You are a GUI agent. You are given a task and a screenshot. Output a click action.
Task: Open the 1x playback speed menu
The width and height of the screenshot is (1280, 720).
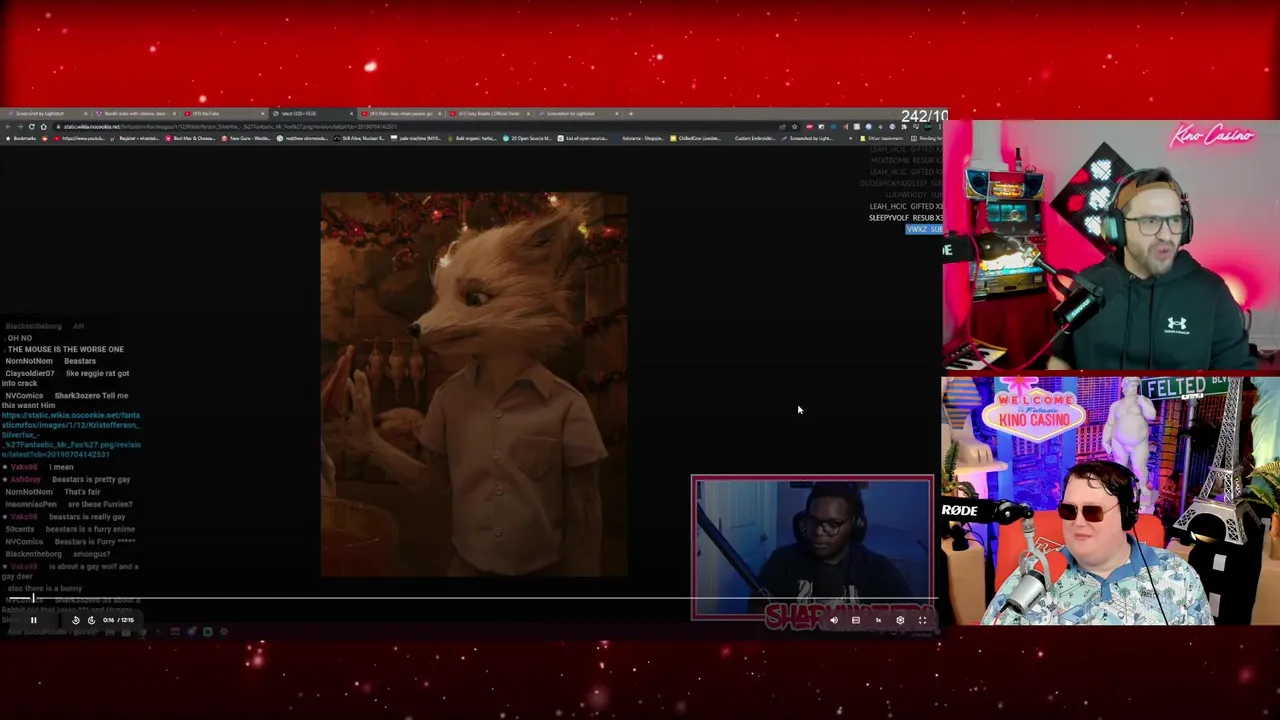878,620
